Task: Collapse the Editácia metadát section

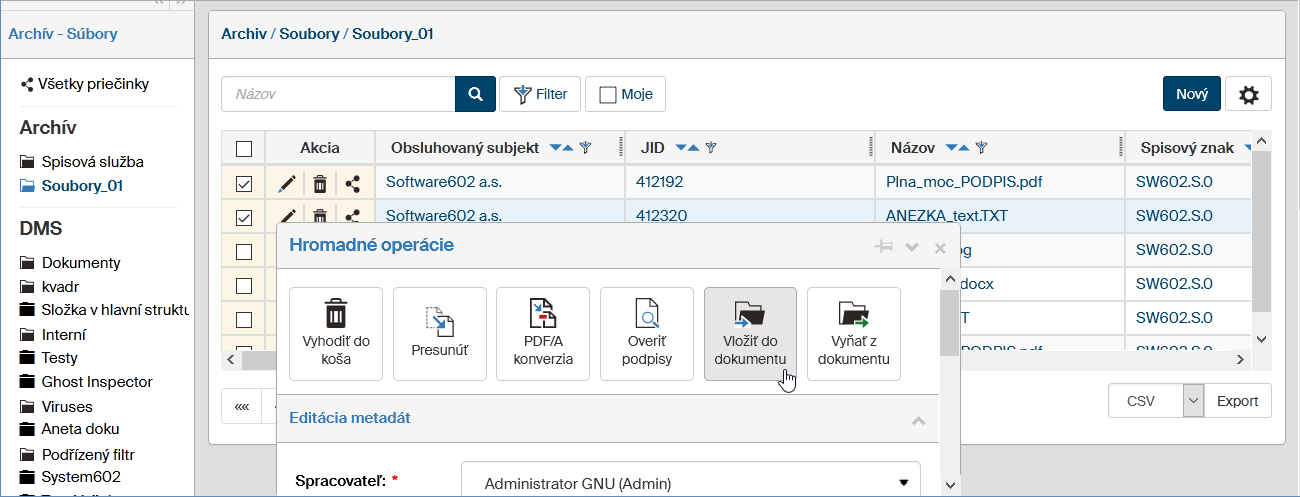Action: click(919, 420)
